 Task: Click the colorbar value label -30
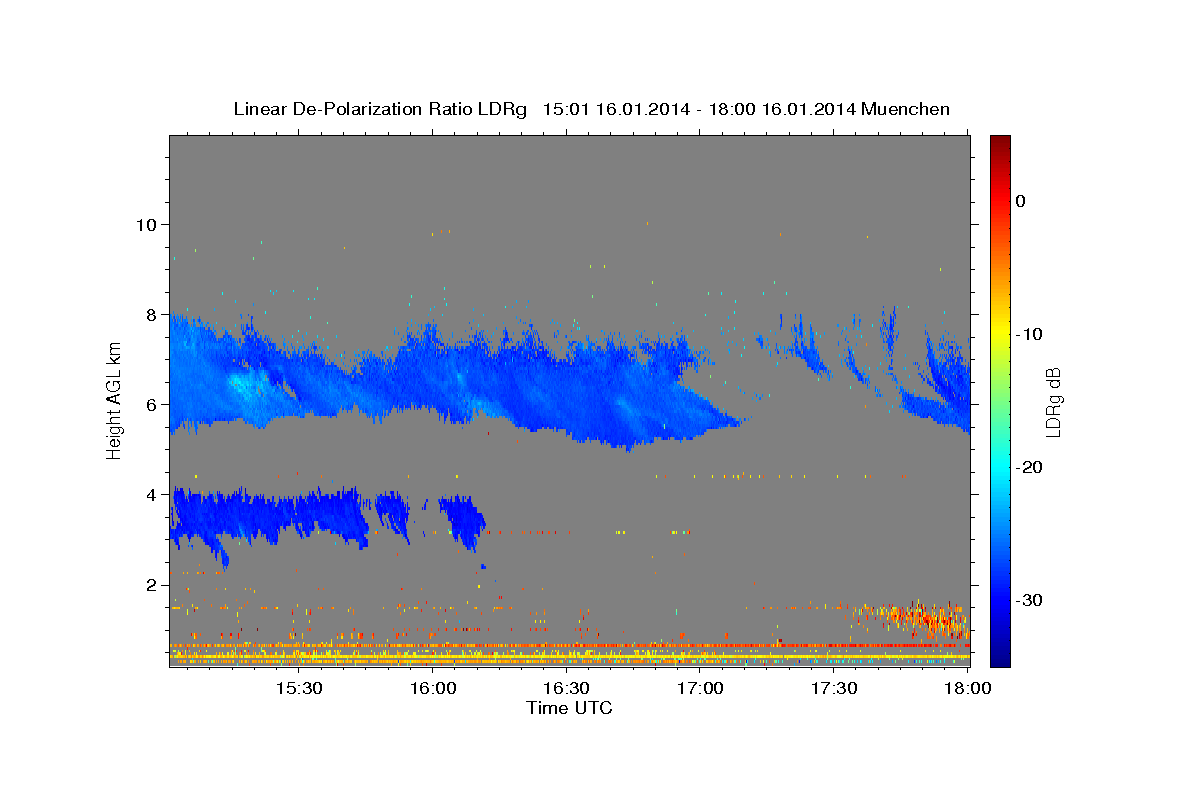point(1029,600)
